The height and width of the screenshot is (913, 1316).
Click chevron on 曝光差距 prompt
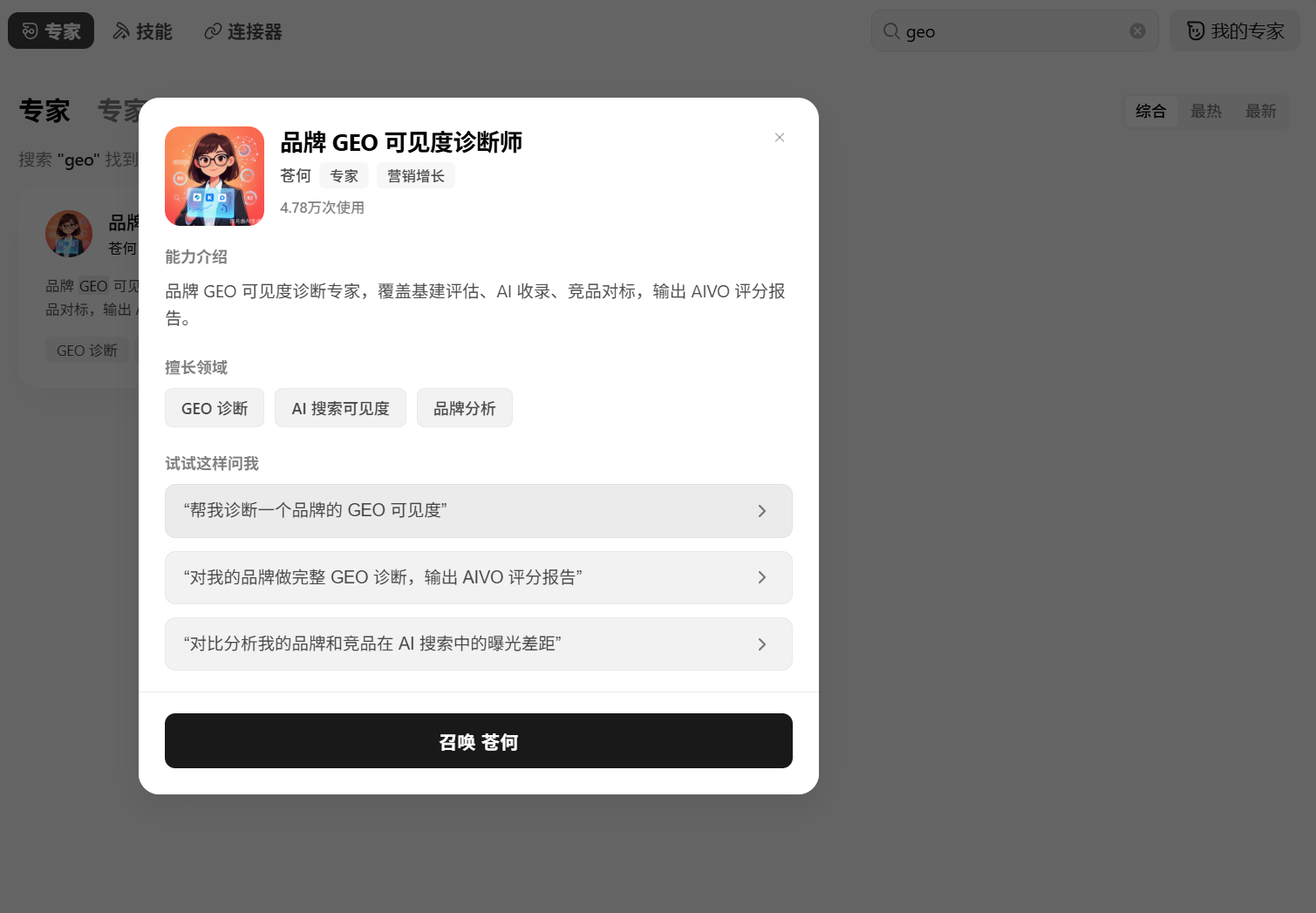[762, 644]
